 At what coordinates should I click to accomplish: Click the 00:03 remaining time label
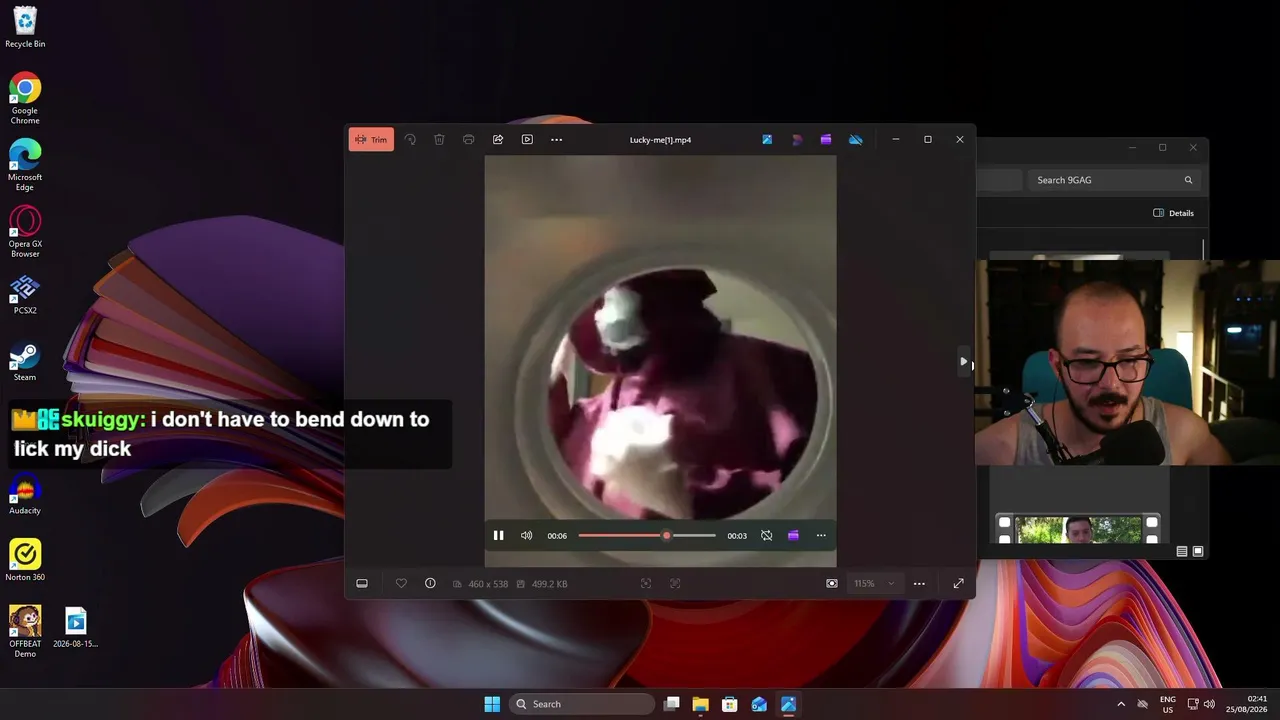click(737, 536)
